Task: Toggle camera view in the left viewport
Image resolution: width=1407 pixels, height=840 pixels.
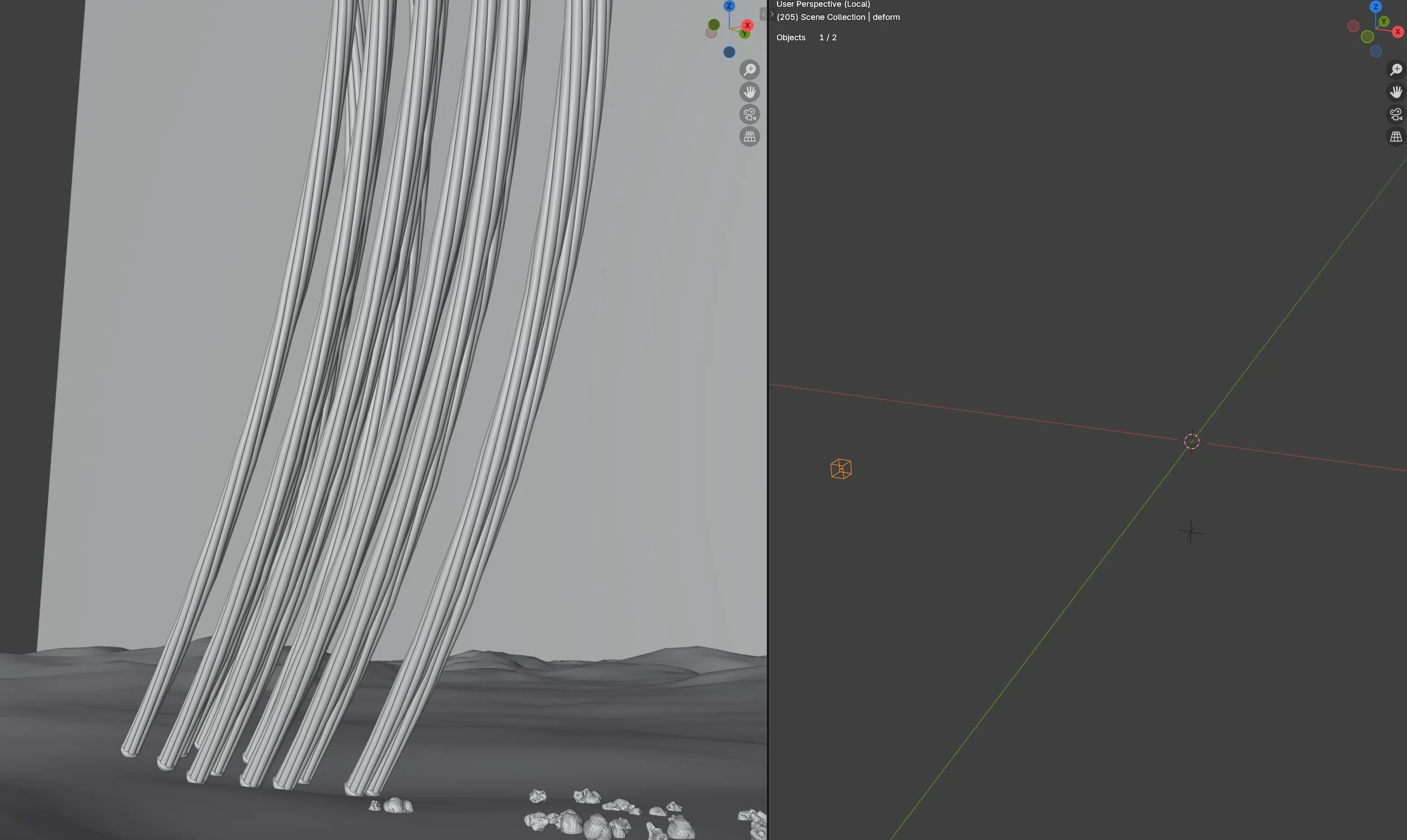Action: [x=749, y=114]
